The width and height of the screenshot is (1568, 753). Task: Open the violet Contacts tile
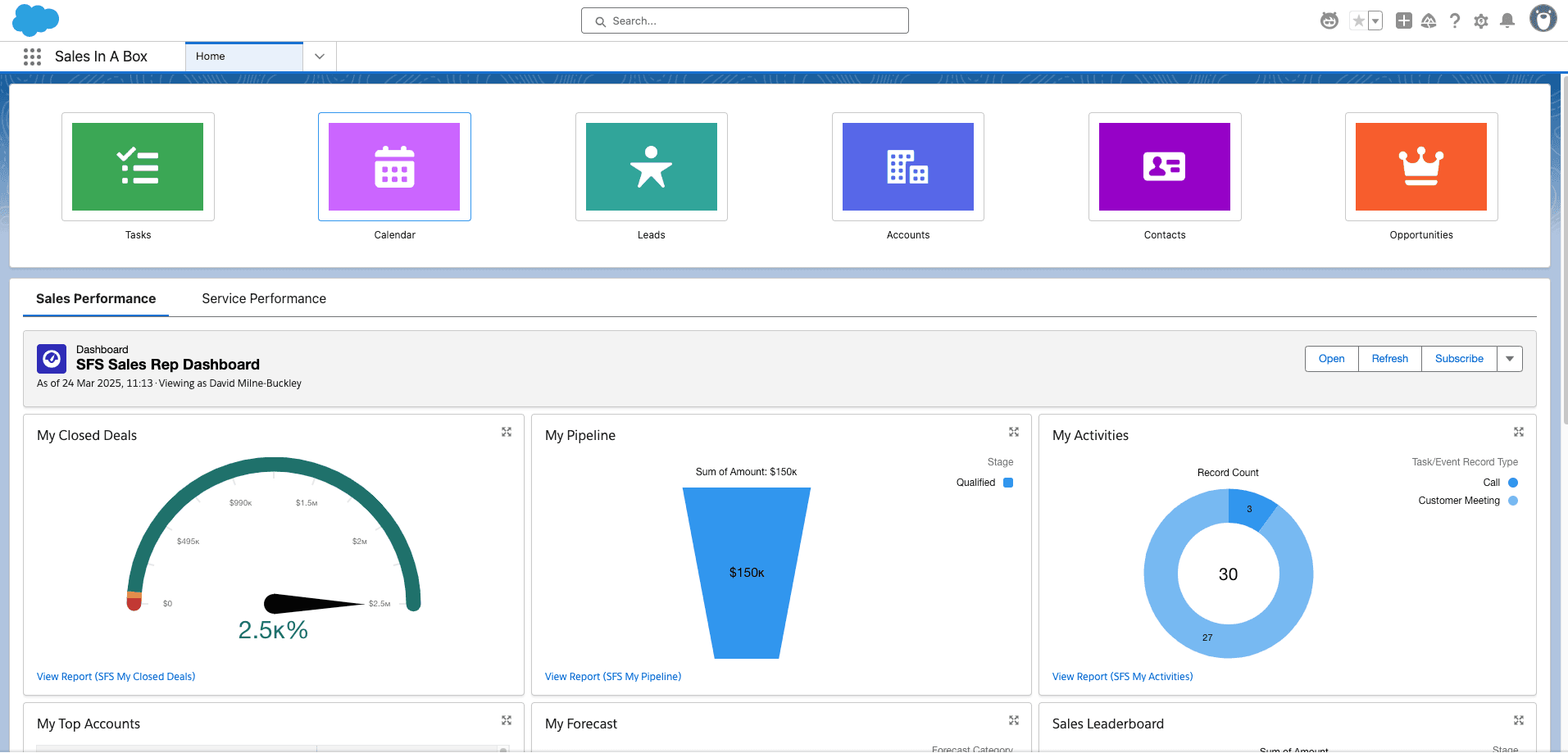1165,166
